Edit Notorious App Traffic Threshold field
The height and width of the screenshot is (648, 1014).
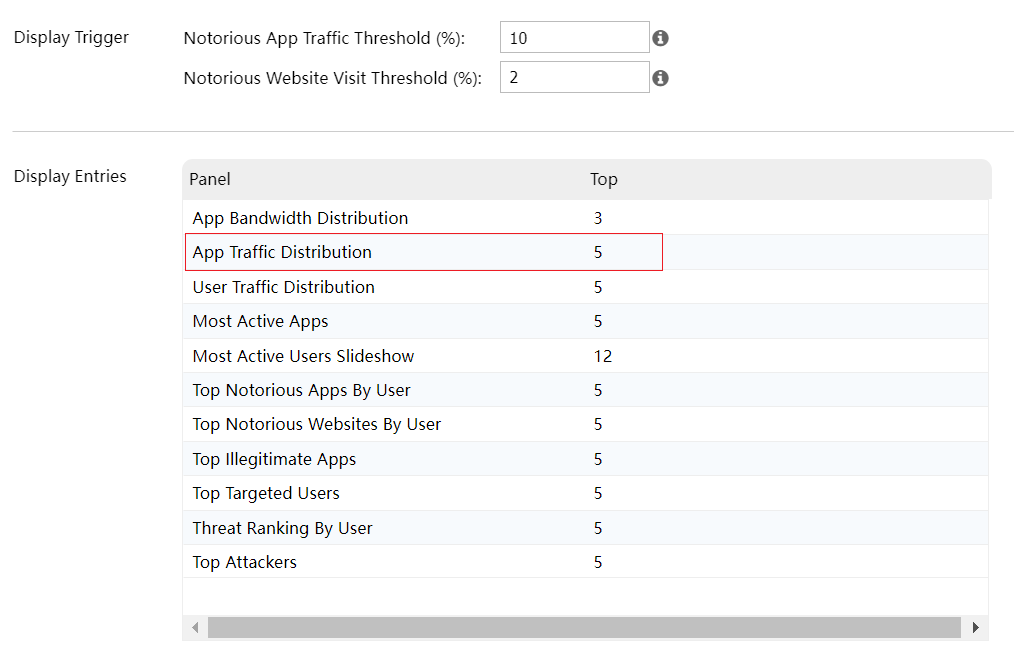coord(574,38)
